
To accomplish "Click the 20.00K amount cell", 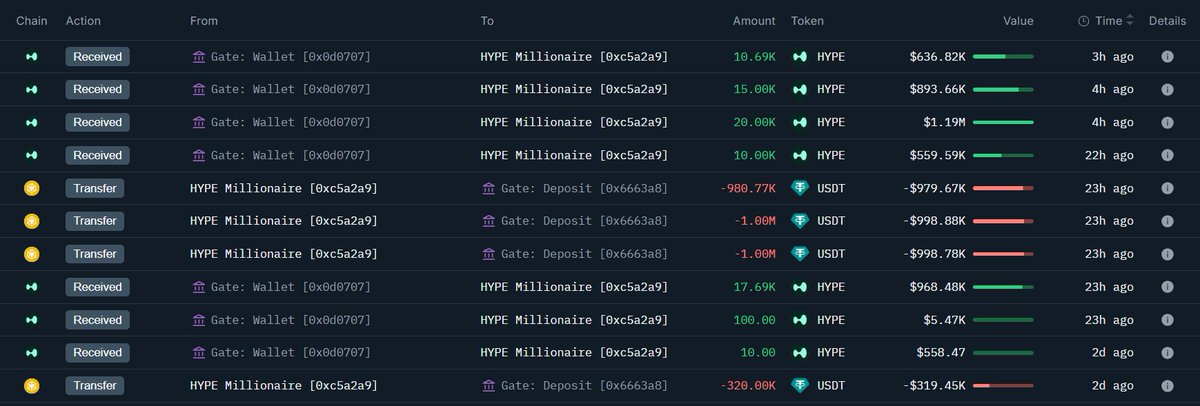I will coord(754,123).
